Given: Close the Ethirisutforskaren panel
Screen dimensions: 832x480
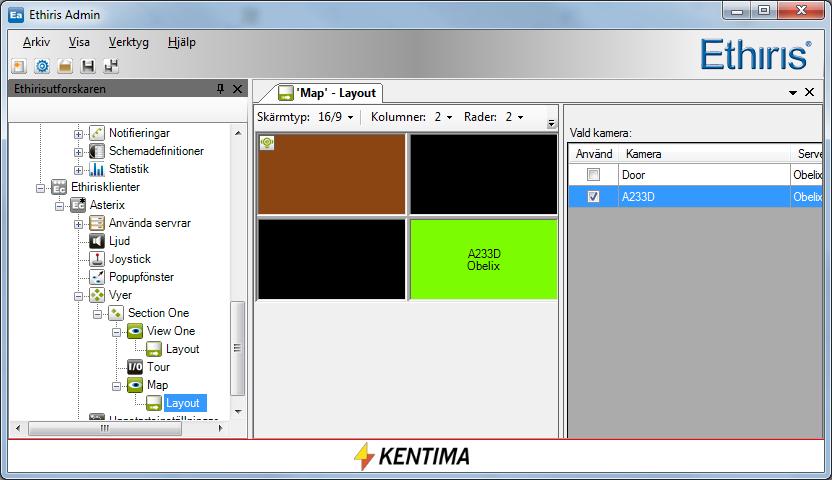Looking at the screenshot, I should click(x=237, y=89).
